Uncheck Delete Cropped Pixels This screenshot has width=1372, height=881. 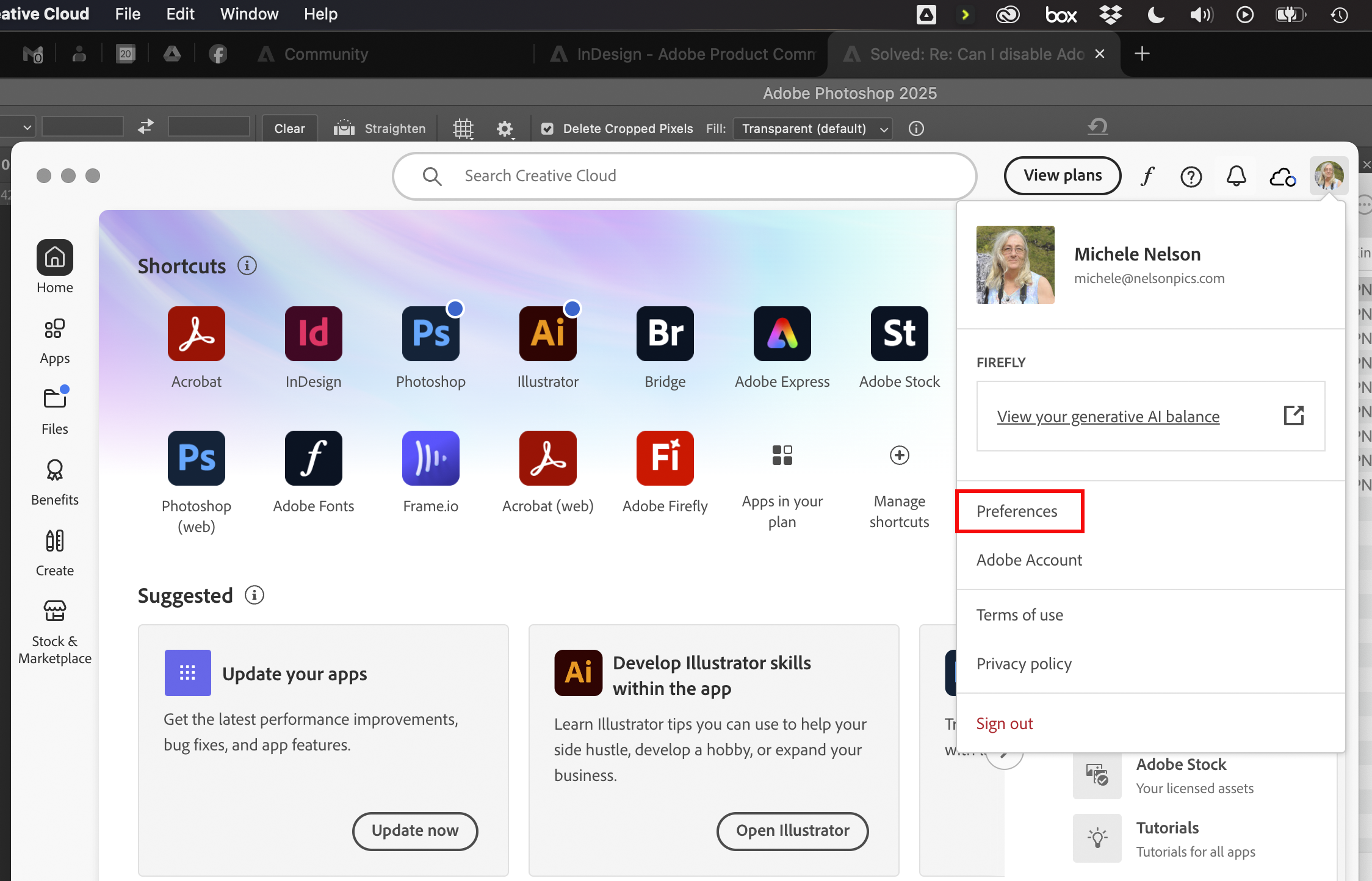click(546, 129)
